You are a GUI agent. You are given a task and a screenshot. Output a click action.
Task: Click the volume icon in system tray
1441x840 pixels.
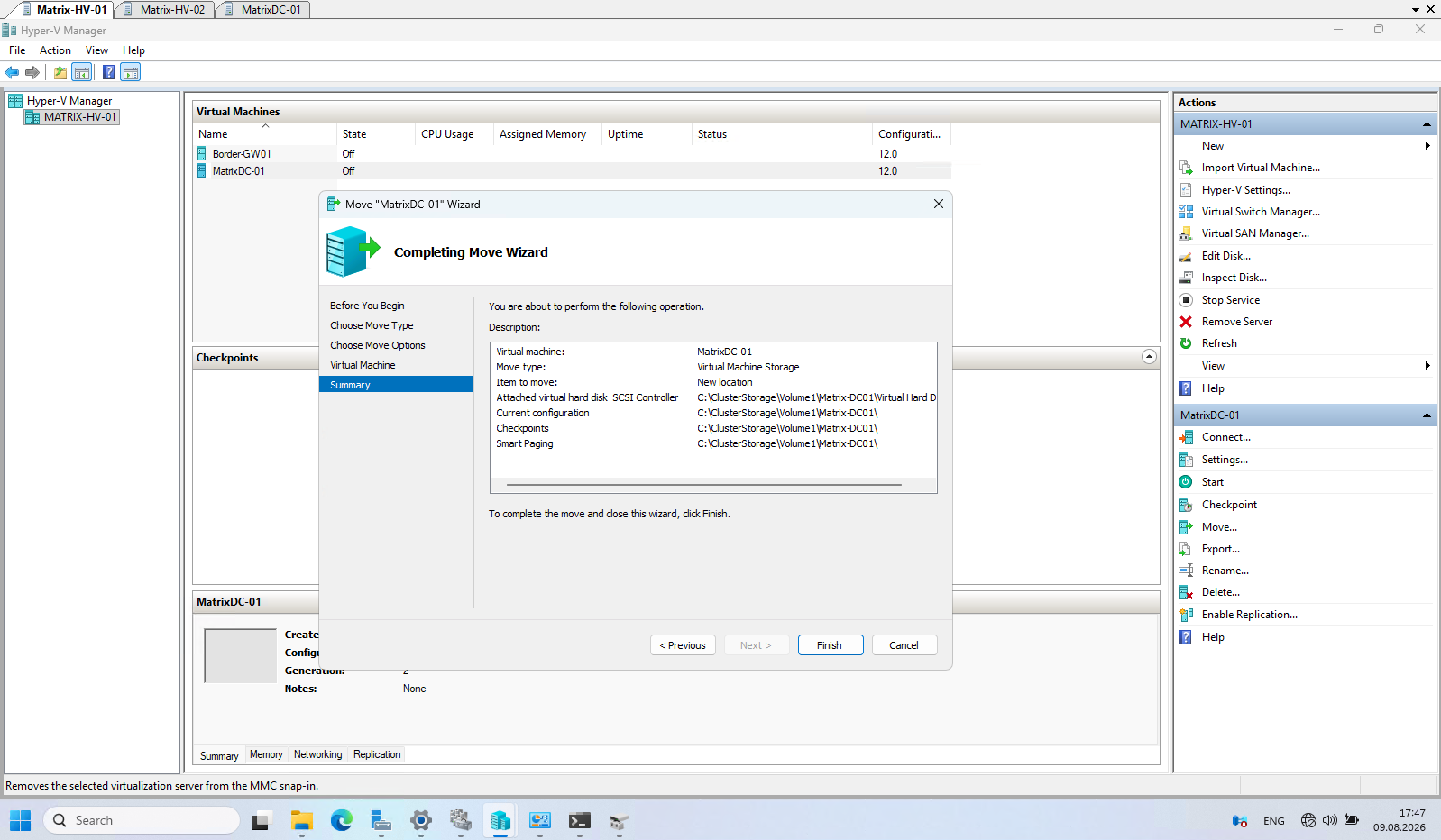(1330, 820)
